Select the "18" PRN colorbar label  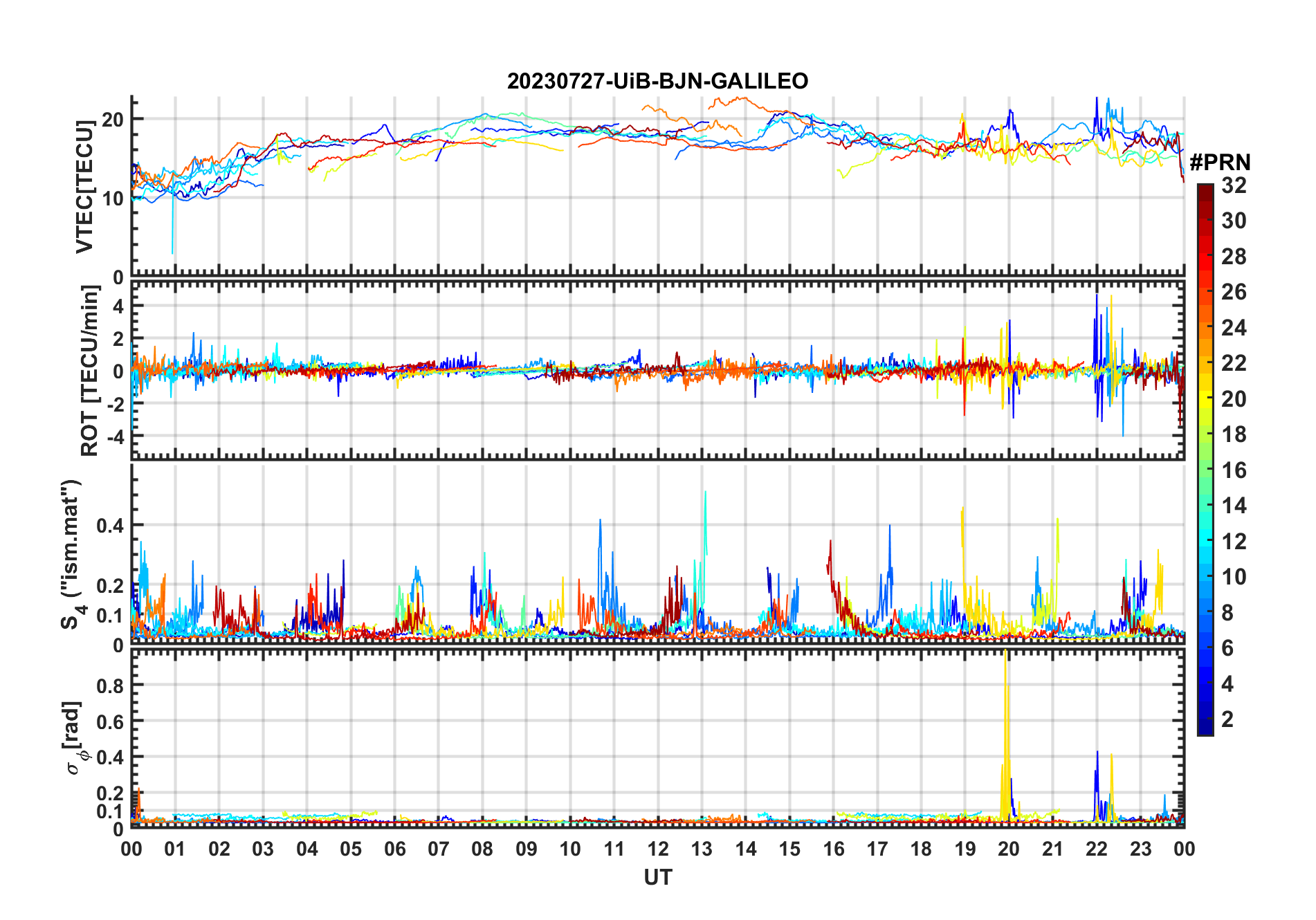point(1234,434)
